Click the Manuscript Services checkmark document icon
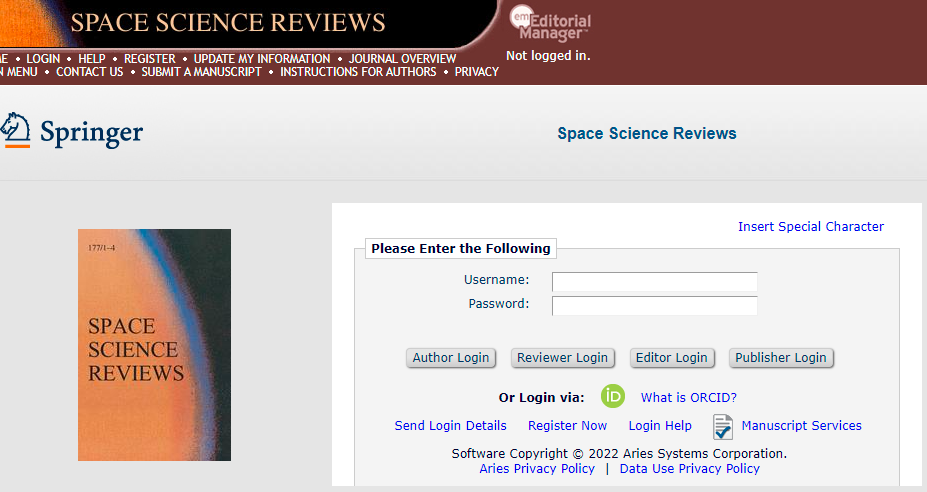The width and height of the screenshot is (927, 492). (723, 427)
